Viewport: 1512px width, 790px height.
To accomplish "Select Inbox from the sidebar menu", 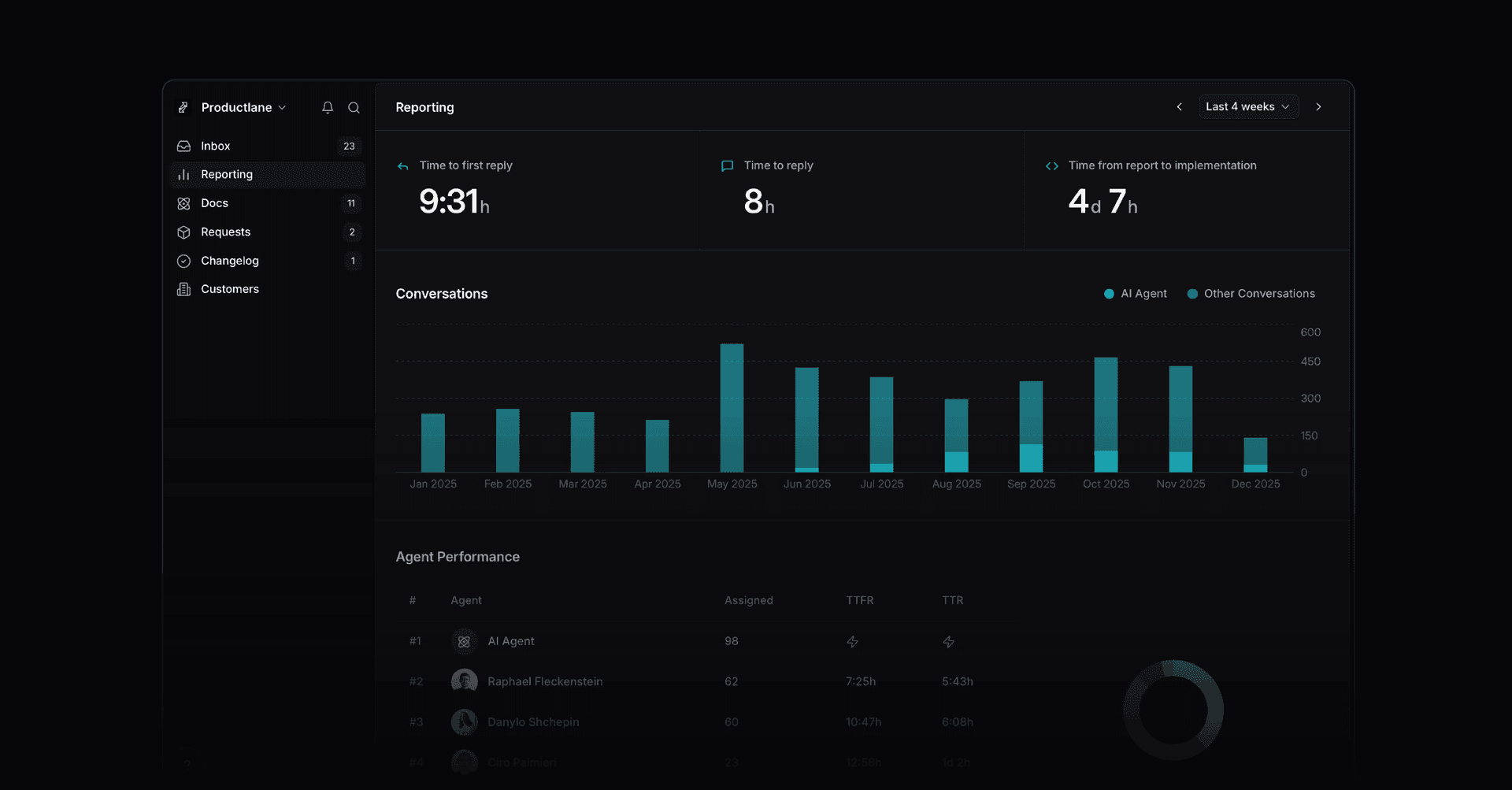I will 214,146.
